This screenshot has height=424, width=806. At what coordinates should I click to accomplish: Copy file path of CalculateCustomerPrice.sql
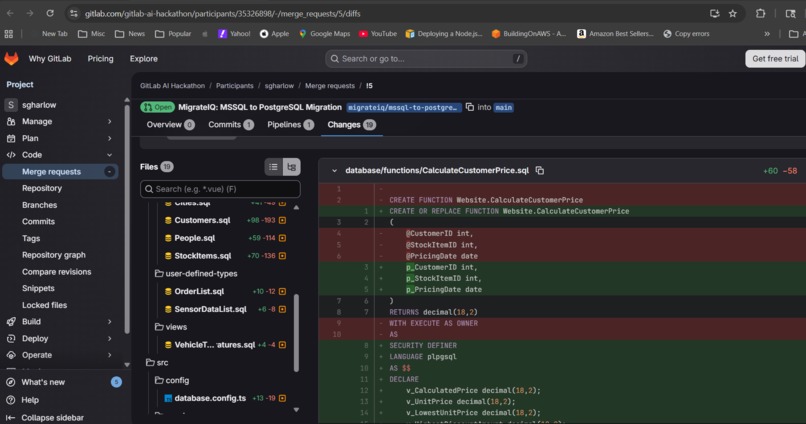(540, 170)
